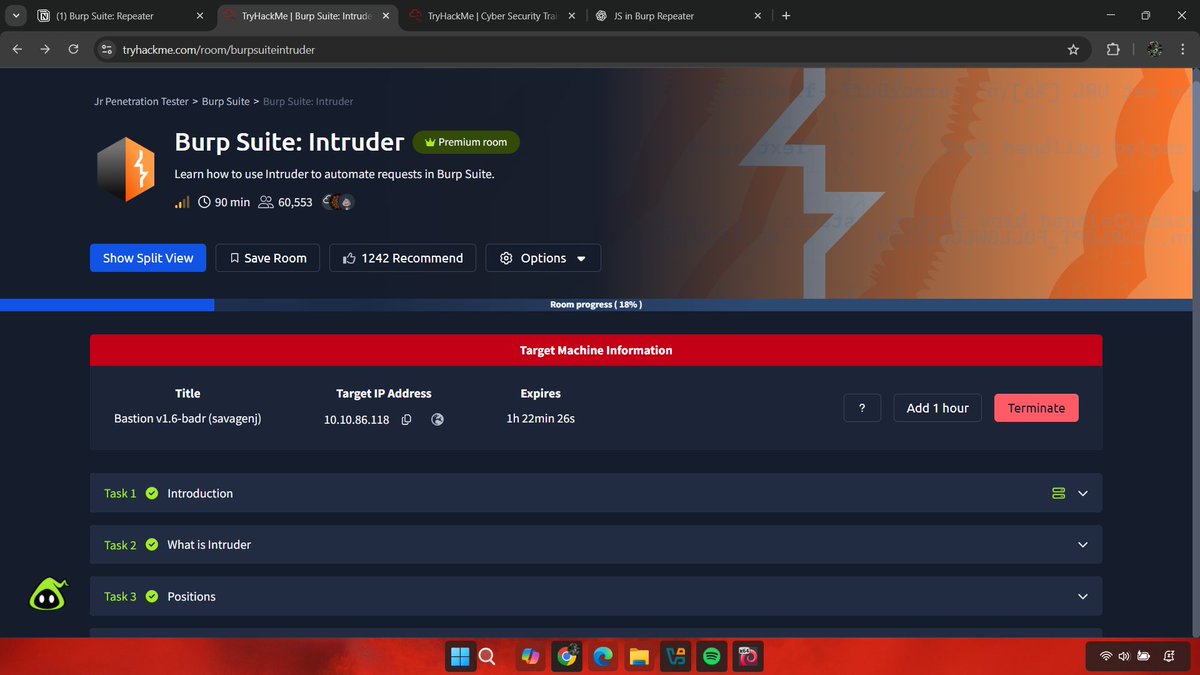Click the difficulty bars icon near 90 min

pyautogui.click(x=181, y=201)
